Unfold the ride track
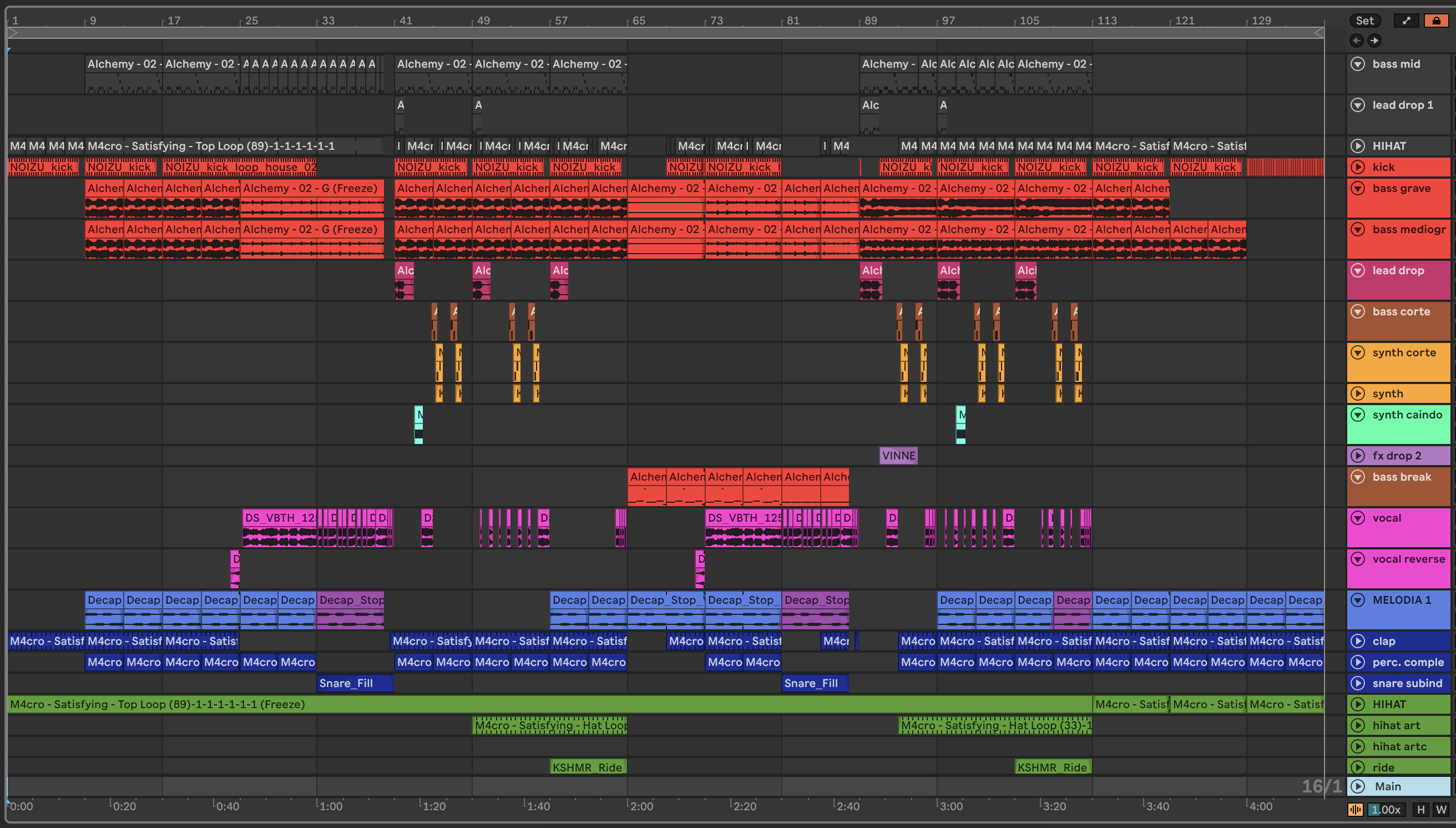This screenshot has height=828, width=1456. click(1358, 767)
